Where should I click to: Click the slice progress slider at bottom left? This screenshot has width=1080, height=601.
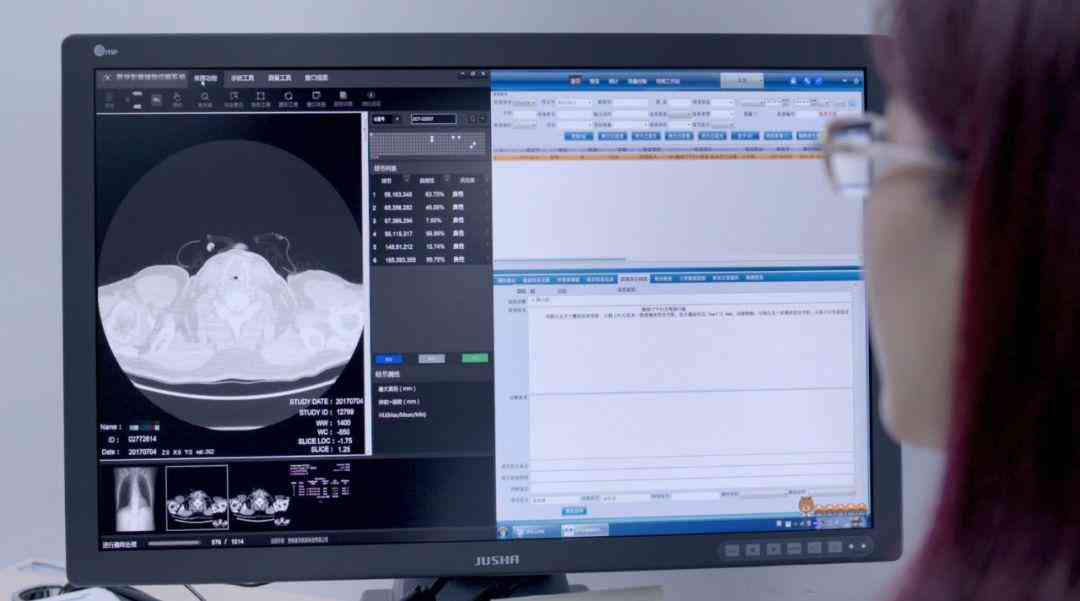[x=174, y=542]
